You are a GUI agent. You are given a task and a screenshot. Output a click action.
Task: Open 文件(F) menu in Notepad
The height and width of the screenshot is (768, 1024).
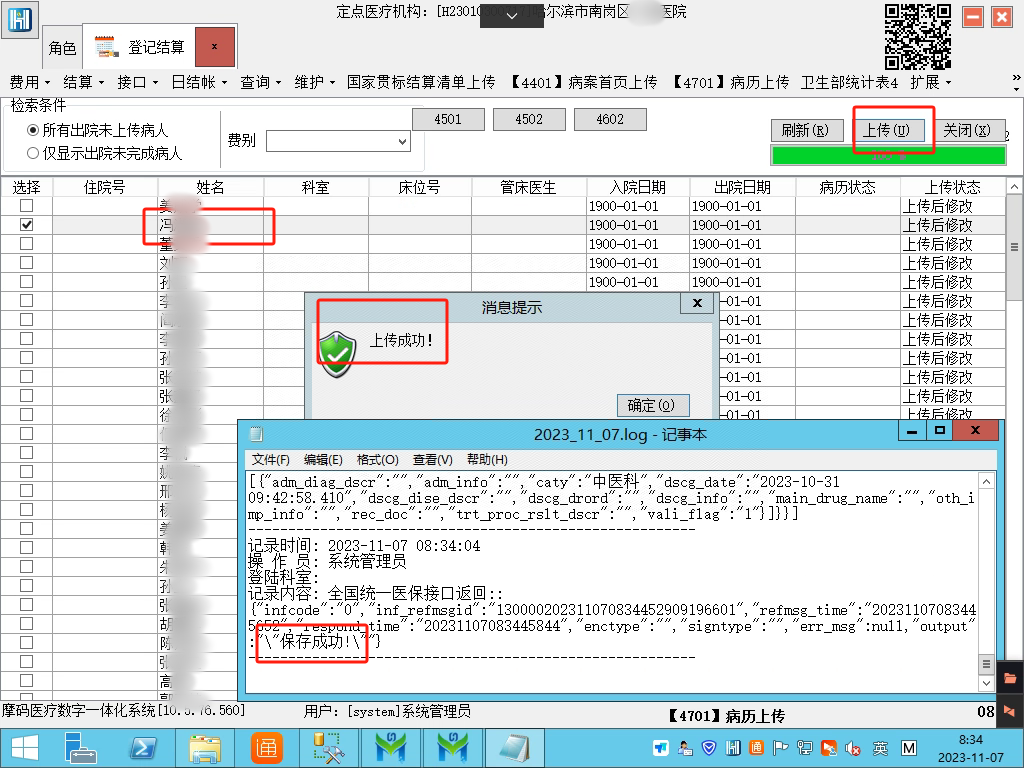(270, 459)
